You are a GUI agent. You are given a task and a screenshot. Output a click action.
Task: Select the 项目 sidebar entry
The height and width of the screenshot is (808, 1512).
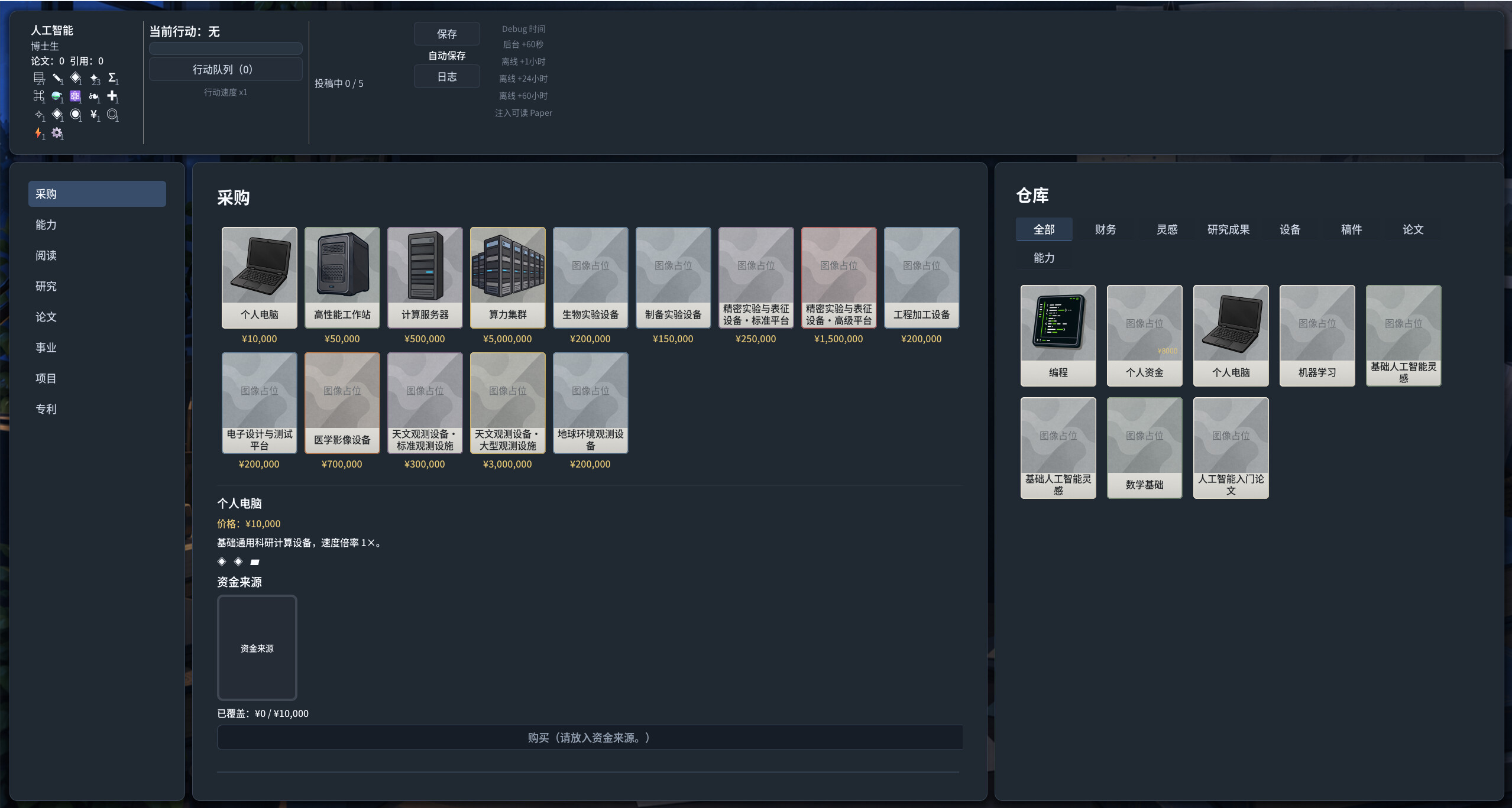(x=97, y=378)
